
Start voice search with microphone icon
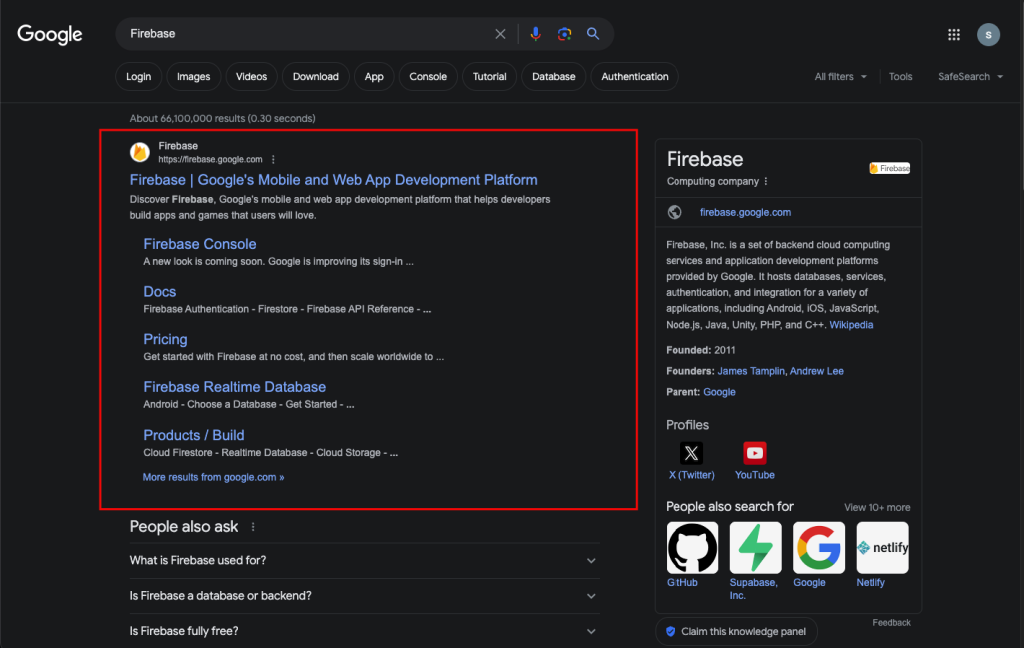[536, 34]
